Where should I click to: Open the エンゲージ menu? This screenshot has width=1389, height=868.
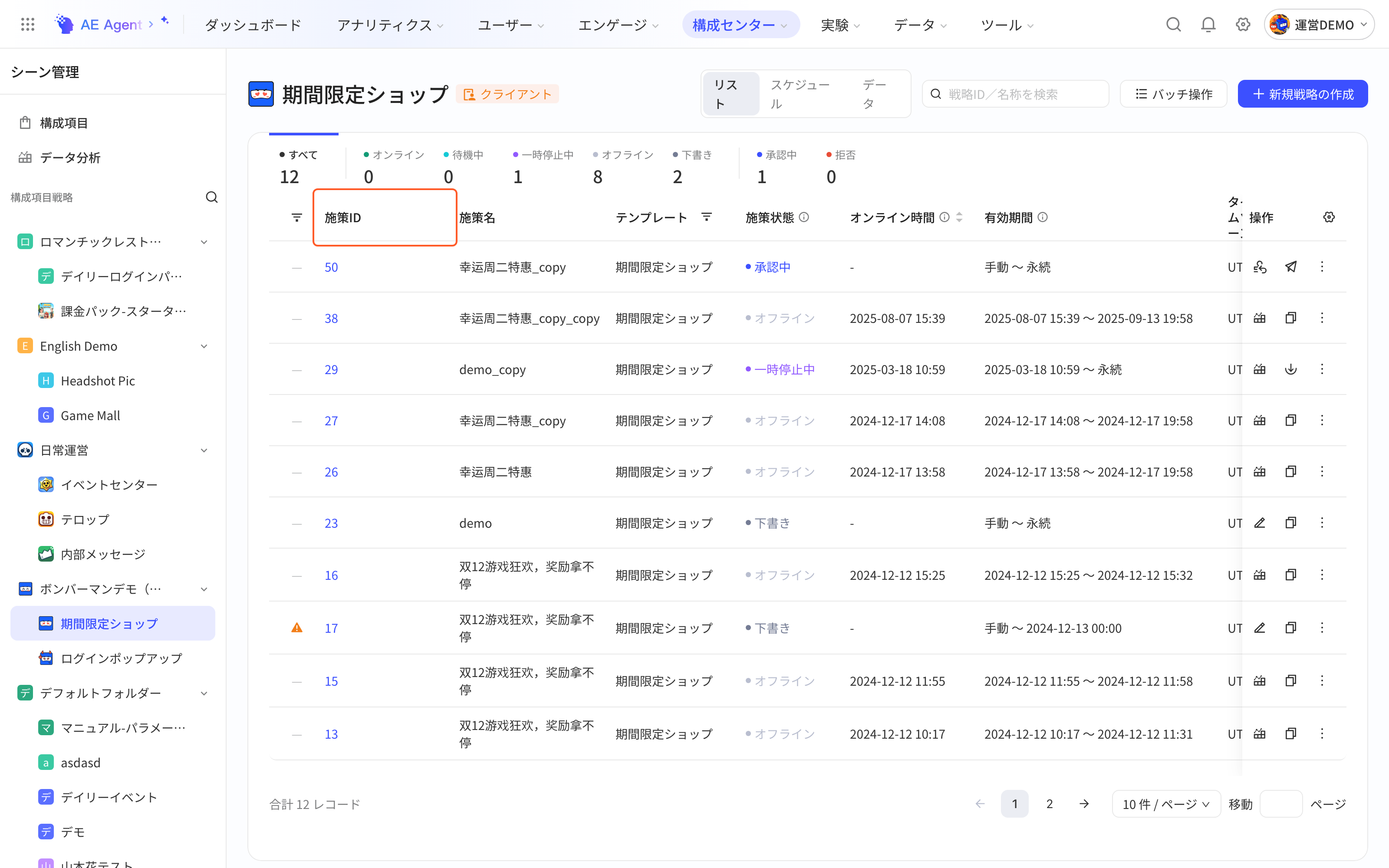tap(619, 25)
